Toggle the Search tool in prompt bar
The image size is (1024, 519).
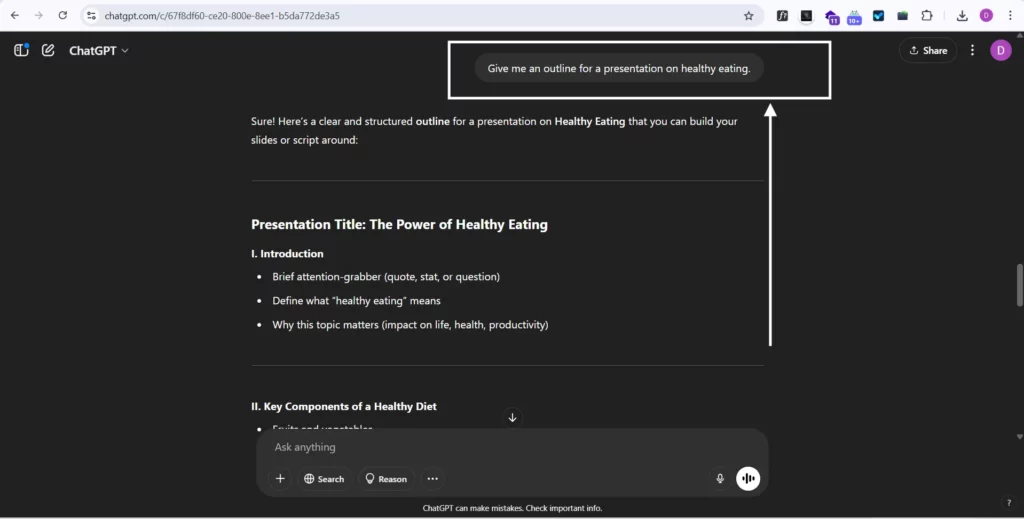pos(323,479)
